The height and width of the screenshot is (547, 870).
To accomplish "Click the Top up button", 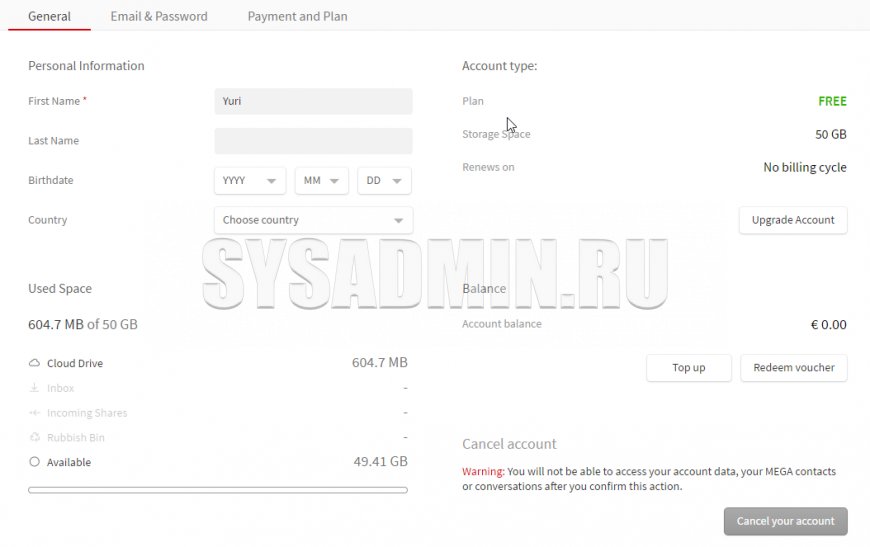I will click(x=688, y=368).
